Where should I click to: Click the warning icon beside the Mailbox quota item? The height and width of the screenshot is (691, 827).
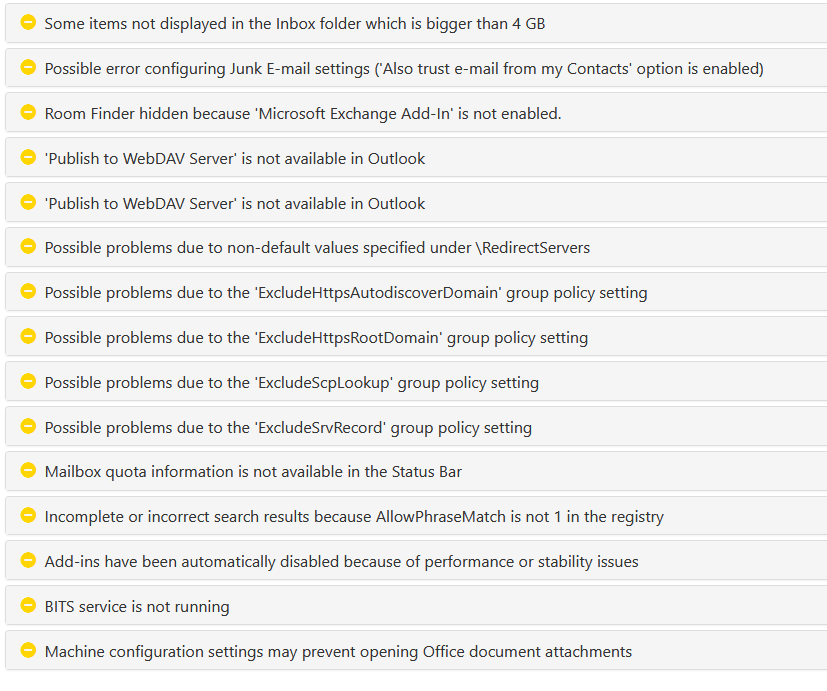pyautogui.click(x=27, y=471)
